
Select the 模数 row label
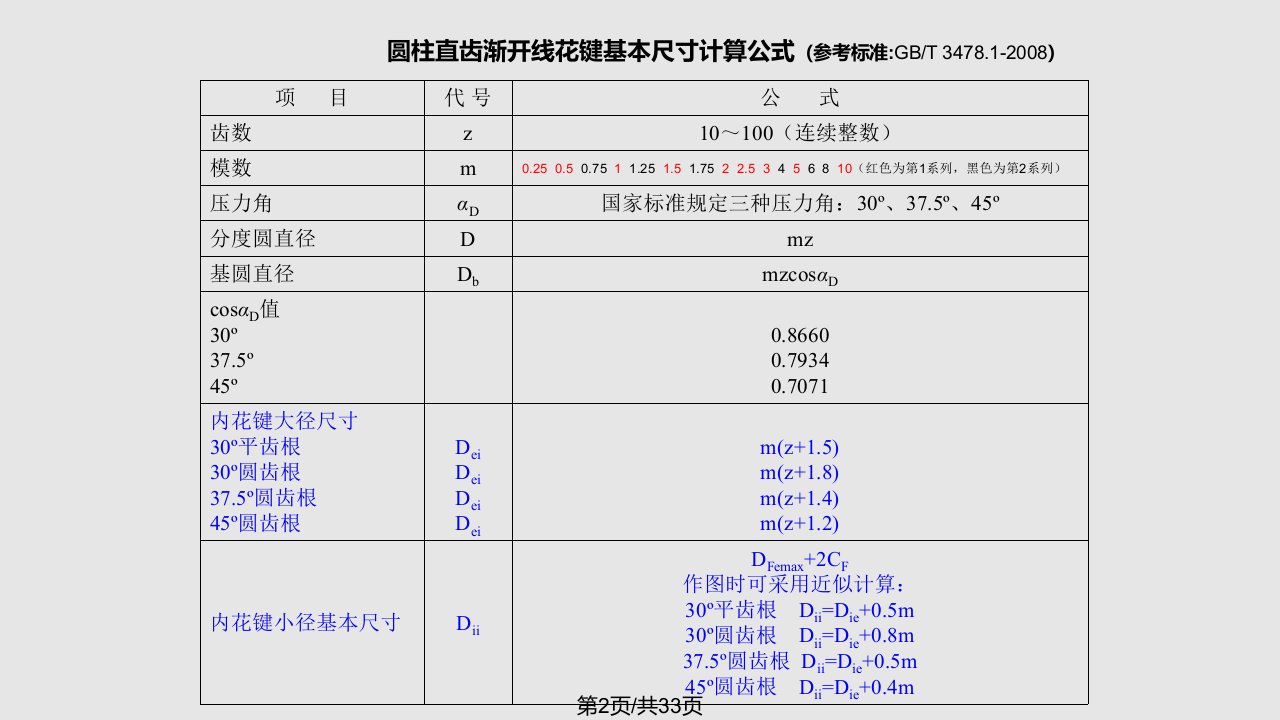coord(231,168)
